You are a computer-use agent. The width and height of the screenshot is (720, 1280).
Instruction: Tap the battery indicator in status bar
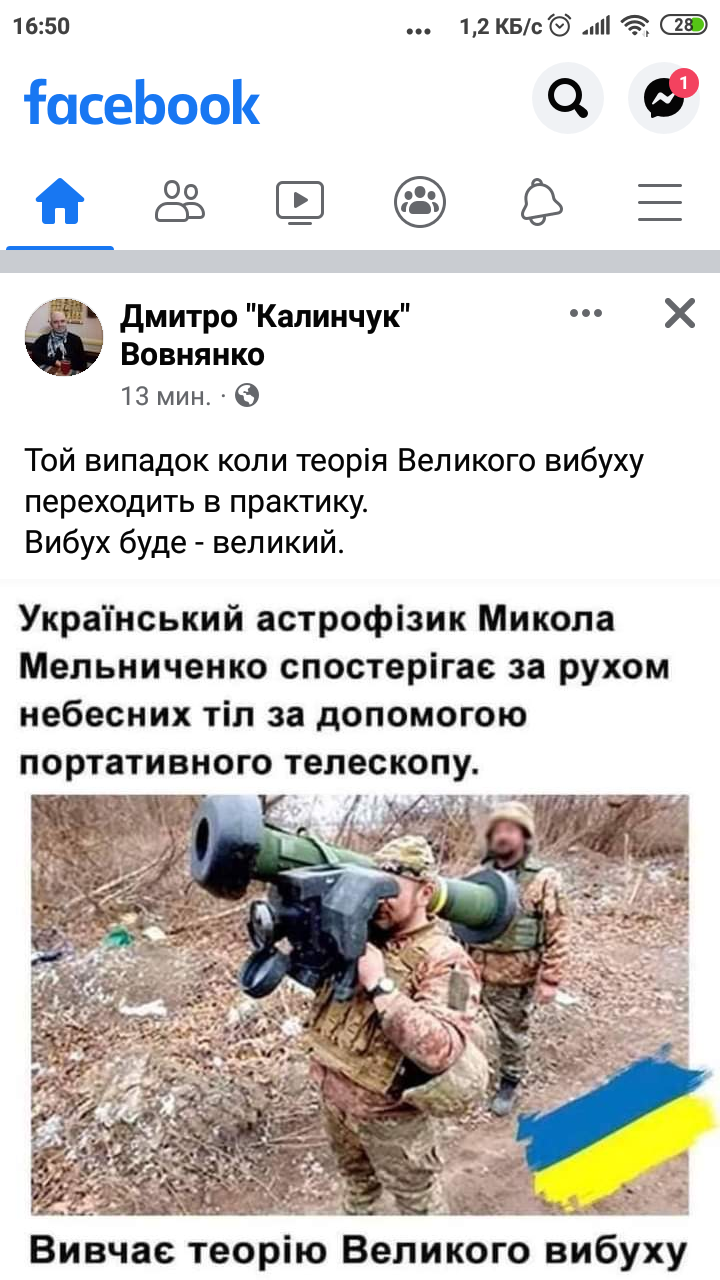682,26
